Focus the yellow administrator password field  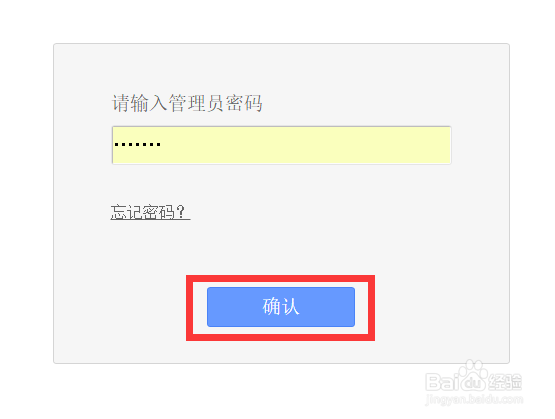(282, 145)
